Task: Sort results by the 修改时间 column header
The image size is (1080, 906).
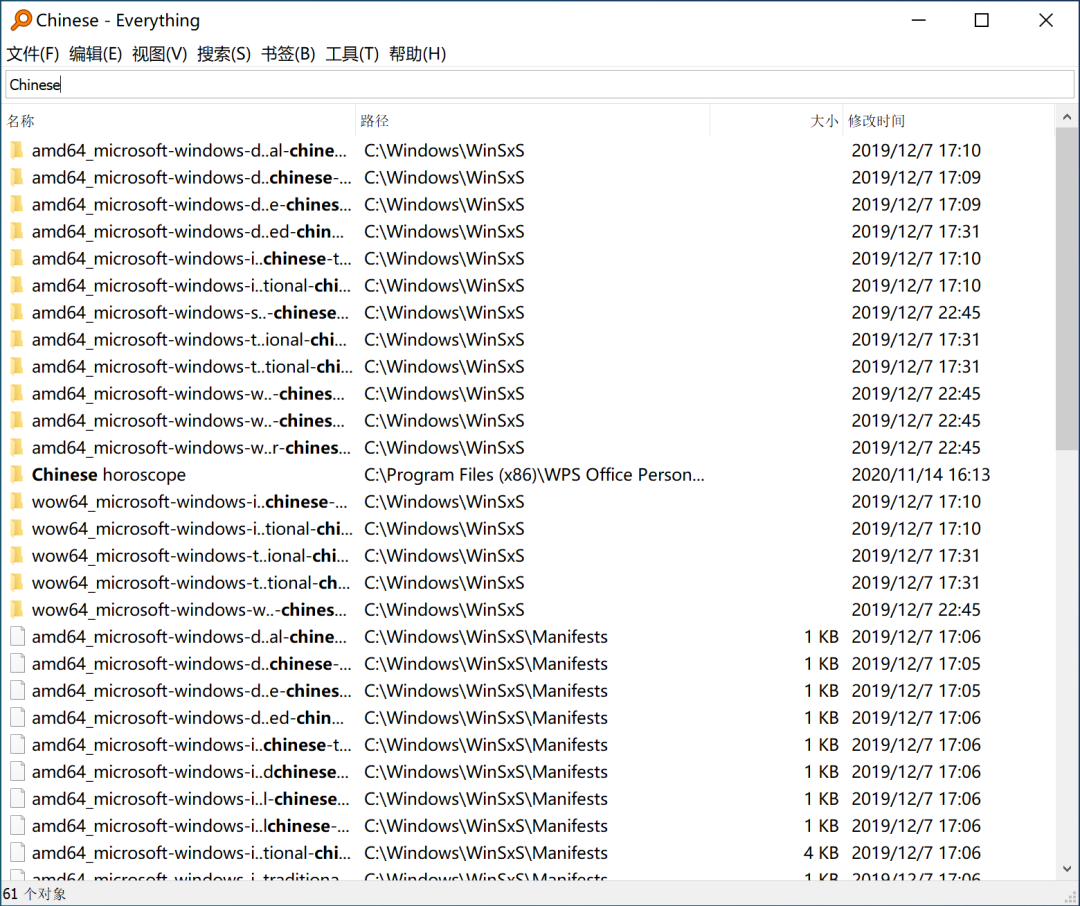Action: 948,121
